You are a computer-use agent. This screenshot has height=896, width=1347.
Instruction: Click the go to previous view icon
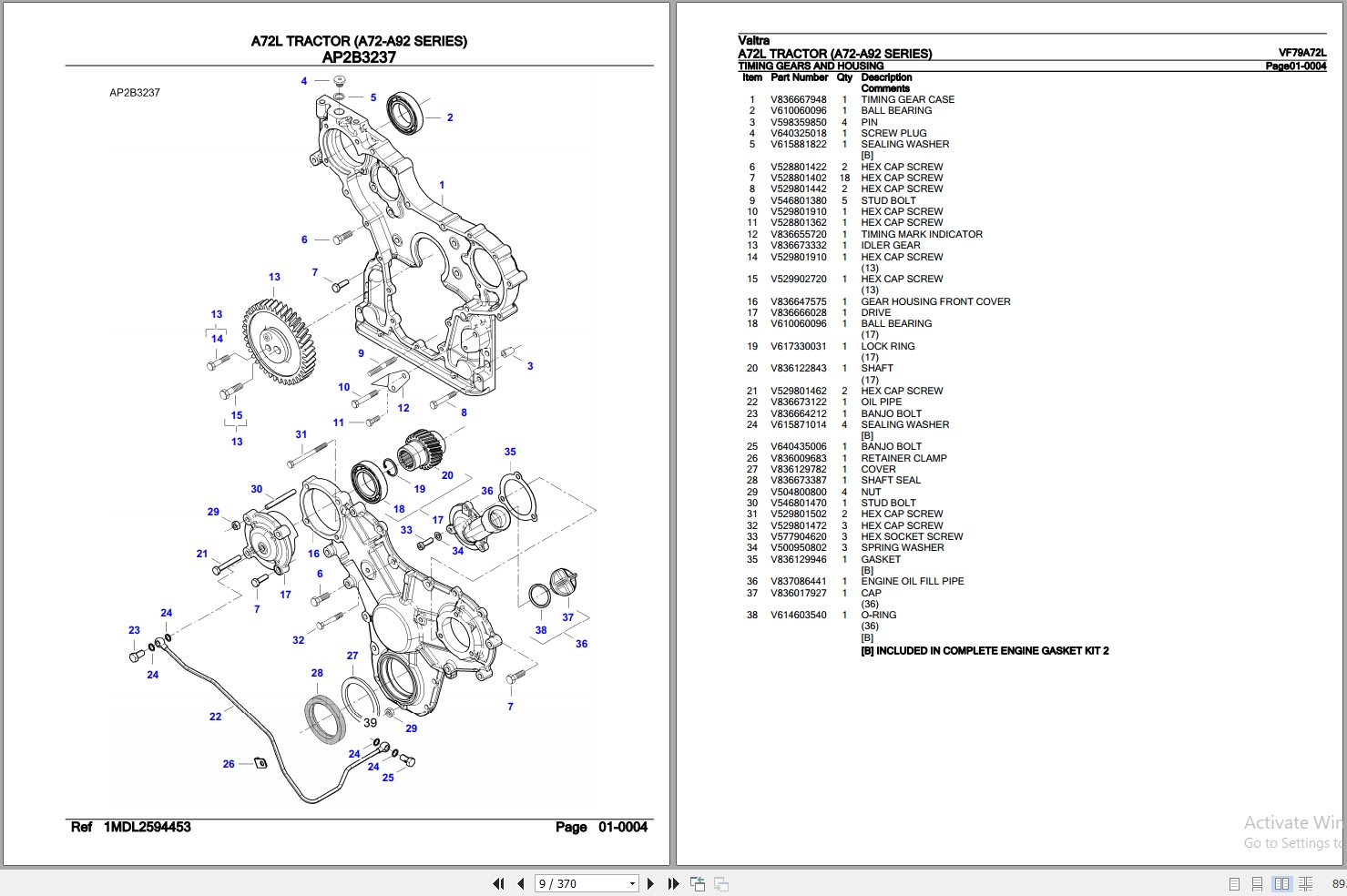[698, 883]
